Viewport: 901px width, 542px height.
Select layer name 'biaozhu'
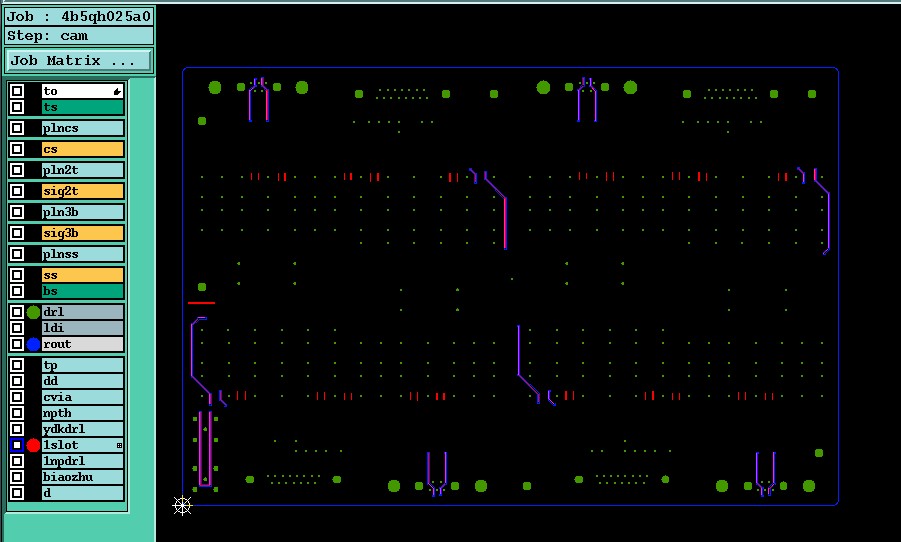(82, 476)
